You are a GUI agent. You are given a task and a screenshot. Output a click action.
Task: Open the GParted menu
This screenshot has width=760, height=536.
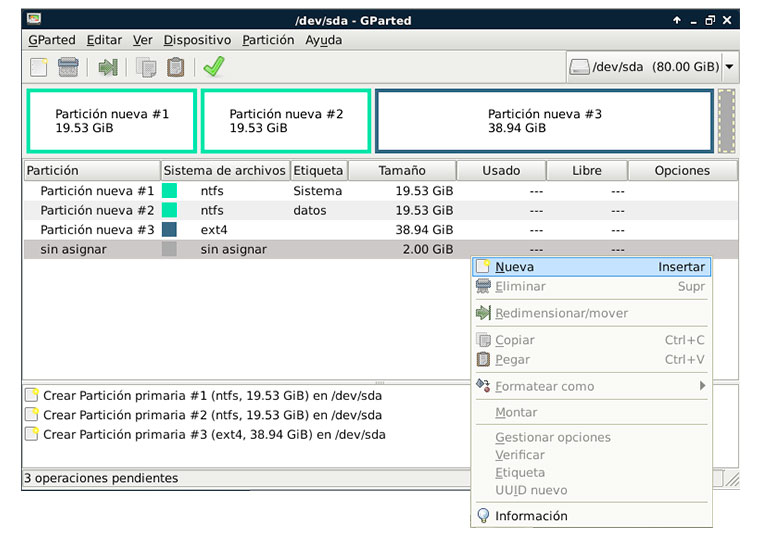52,40
